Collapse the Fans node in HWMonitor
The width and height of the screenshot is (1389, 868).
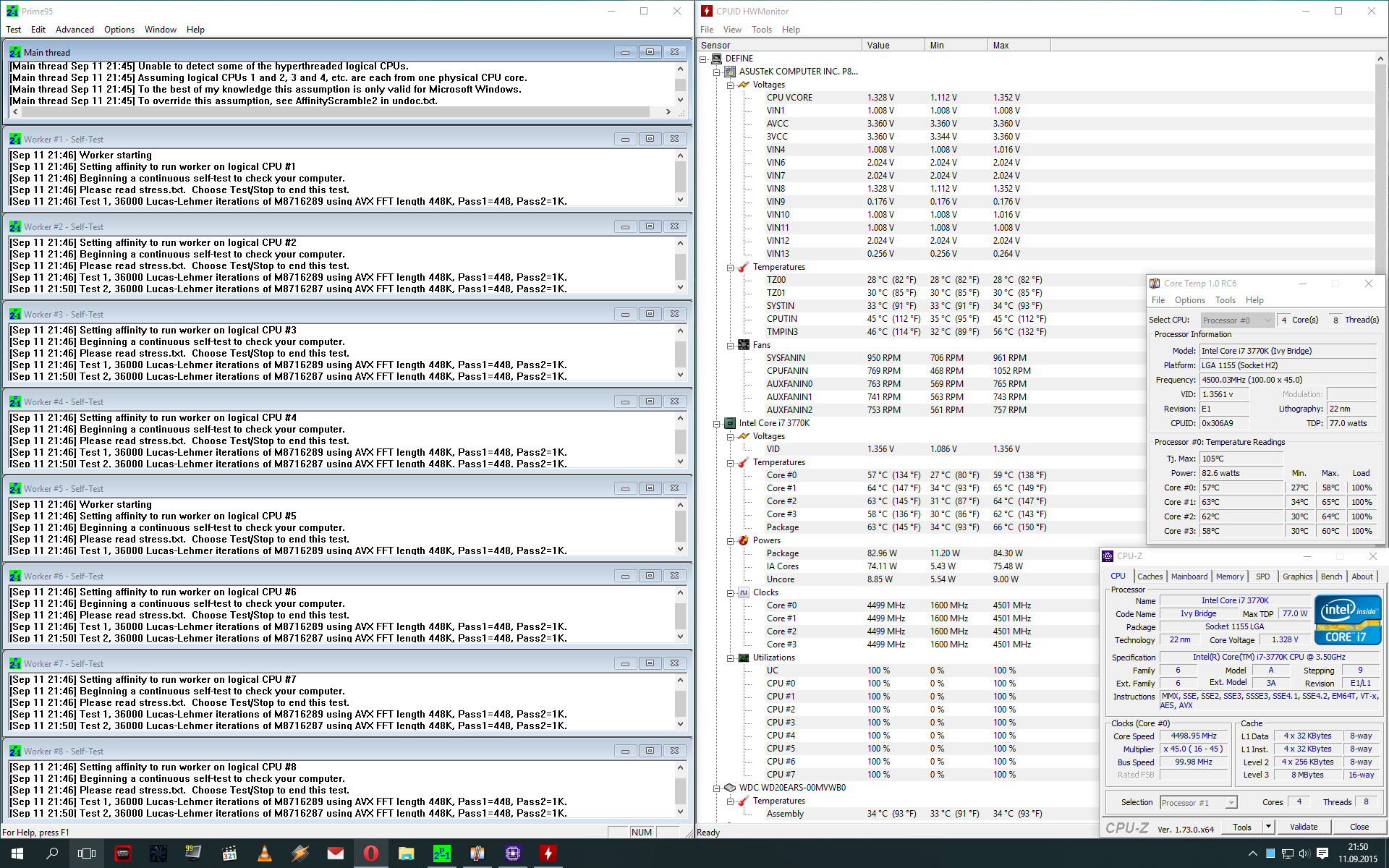(x=731, y=345)
